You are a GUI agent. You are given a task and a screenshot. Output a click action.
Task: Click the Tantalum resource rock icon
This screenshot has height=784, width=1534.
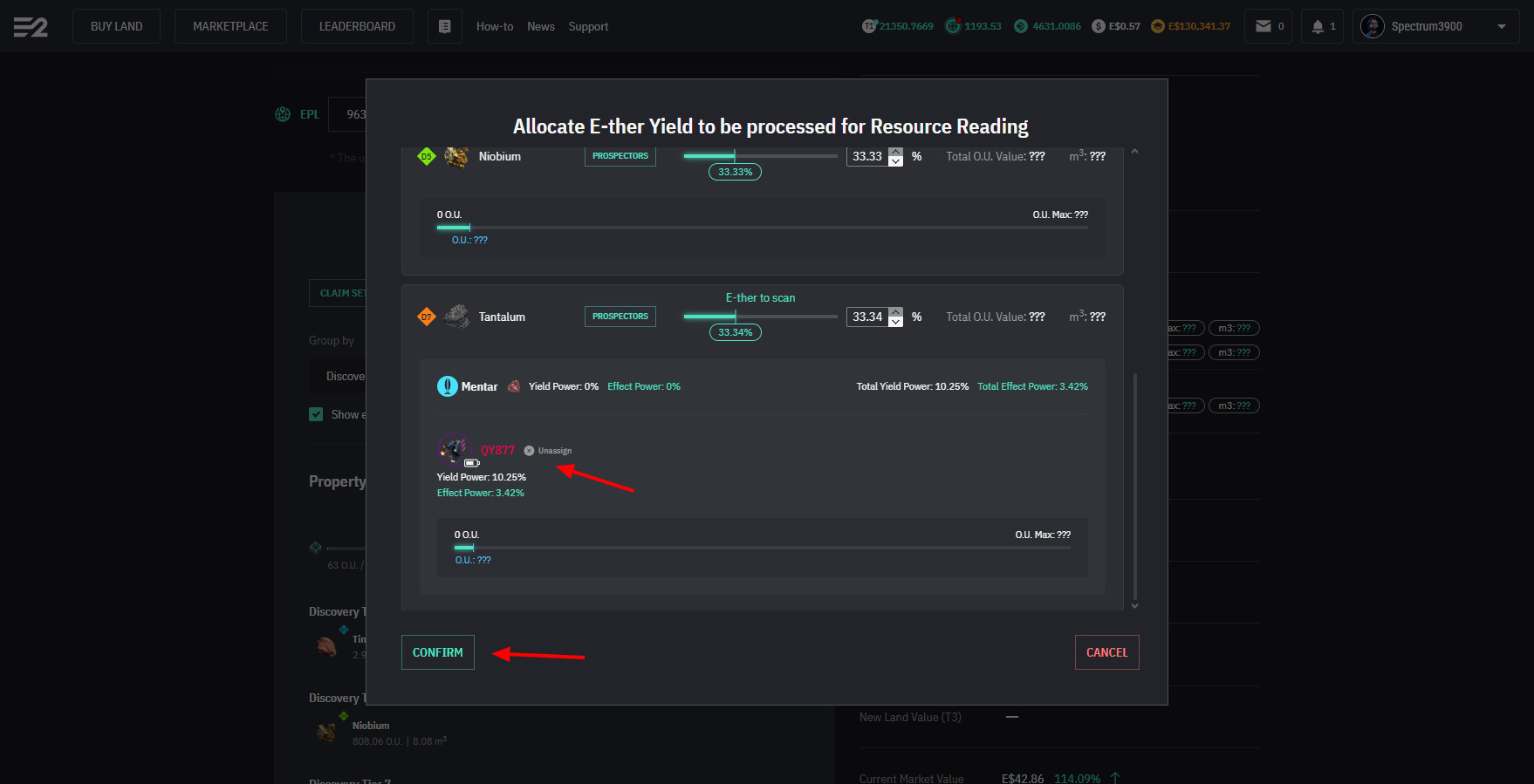tap(456, 317)
